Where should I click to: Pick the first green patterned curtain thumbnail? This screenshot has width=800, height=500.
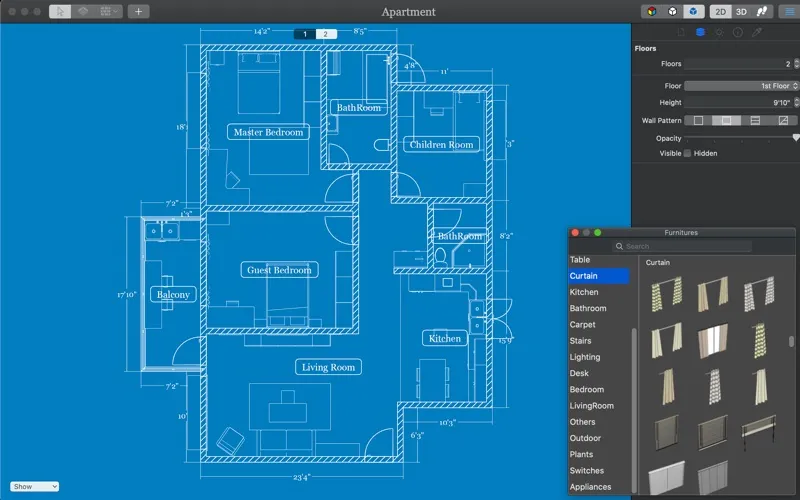(x=666, y=294)
